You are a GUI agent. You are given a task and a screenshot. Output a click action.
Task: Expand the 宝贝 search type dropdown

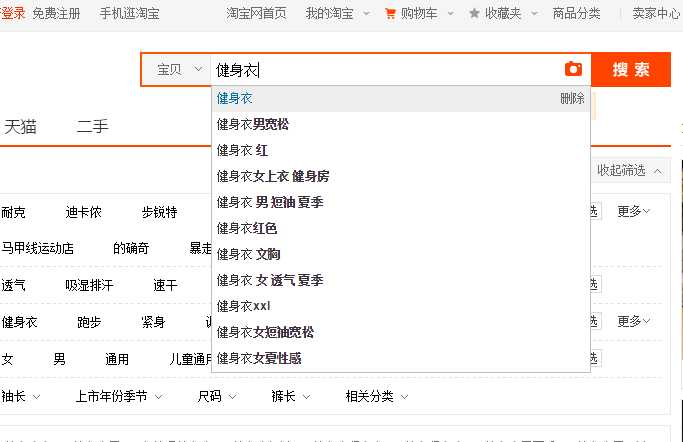coord(178,70)
